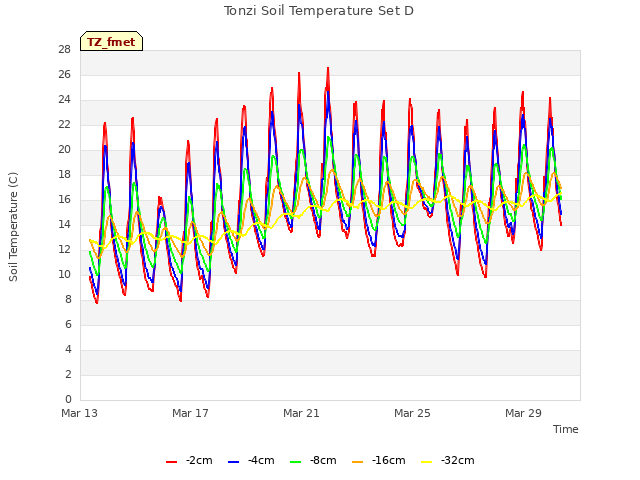Image resolution: width=640 pixels, height=480 pixels.
Task: Click the Mar 13 x-axis tick label
Action: tap(80, 413)
